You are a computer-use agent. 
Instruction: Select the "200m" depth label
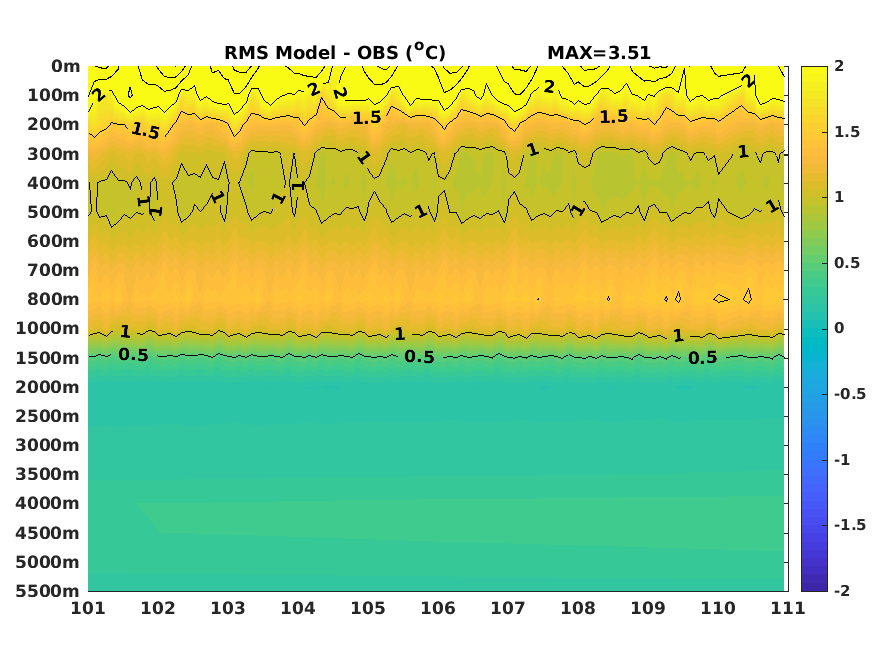pos(54,124)
